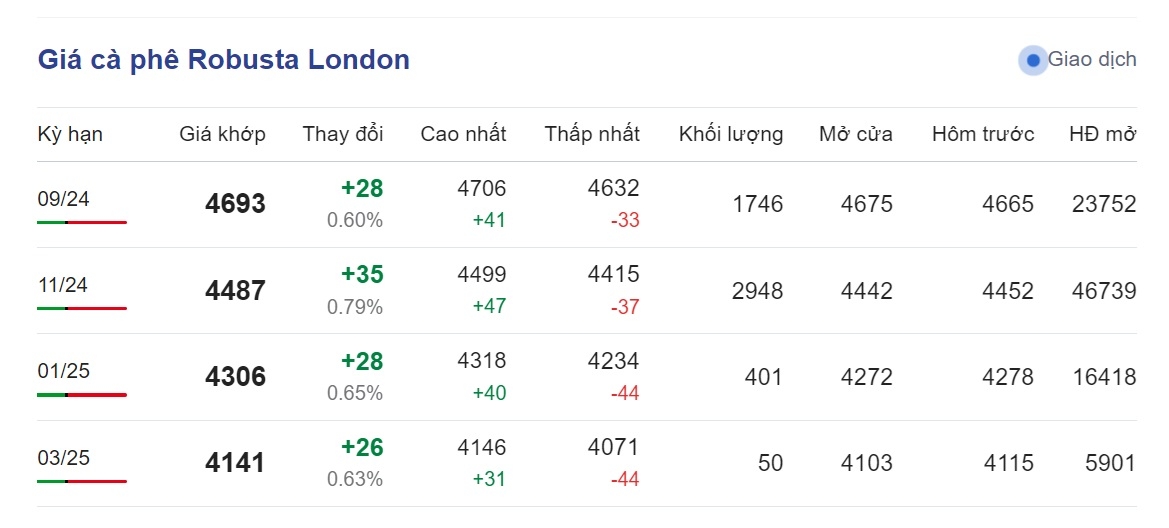
Task: Select the matched price 4487
Action: tap(235, 290)
